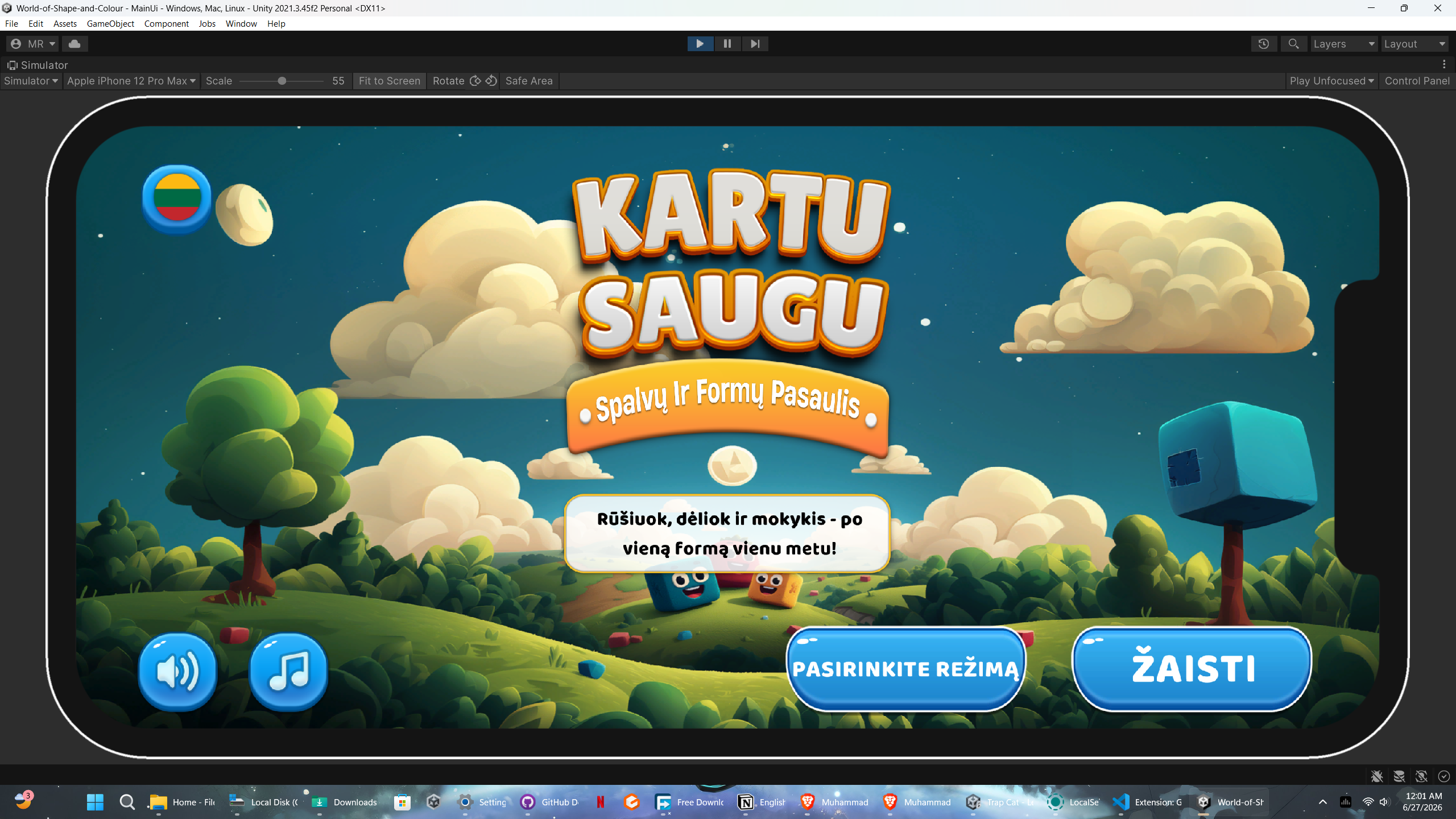This screenshot has width=1456, height=819.
Task: Expand the Layout dropdown
Action: 1415,44
